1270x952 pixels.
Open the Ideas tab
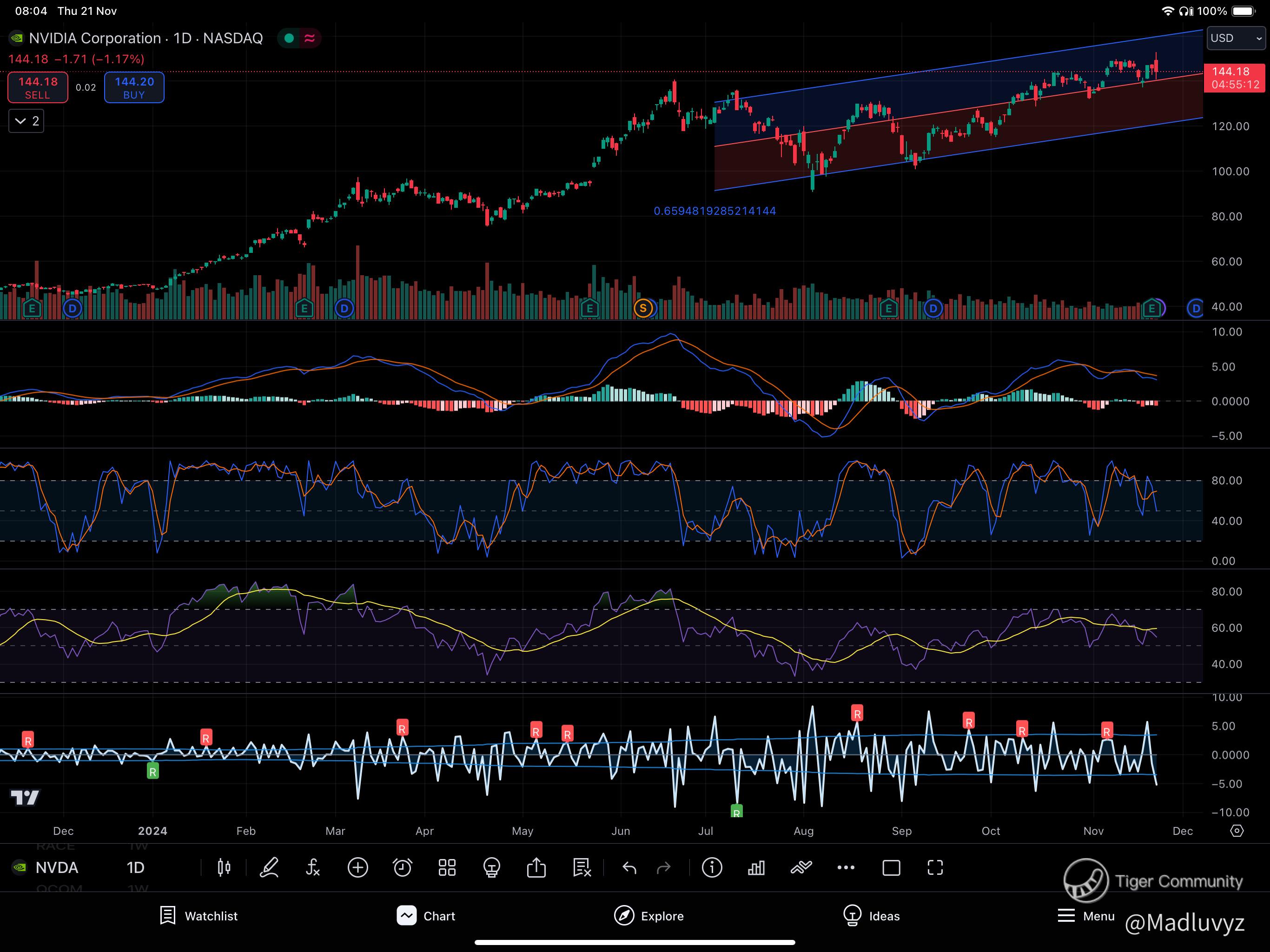872,916
